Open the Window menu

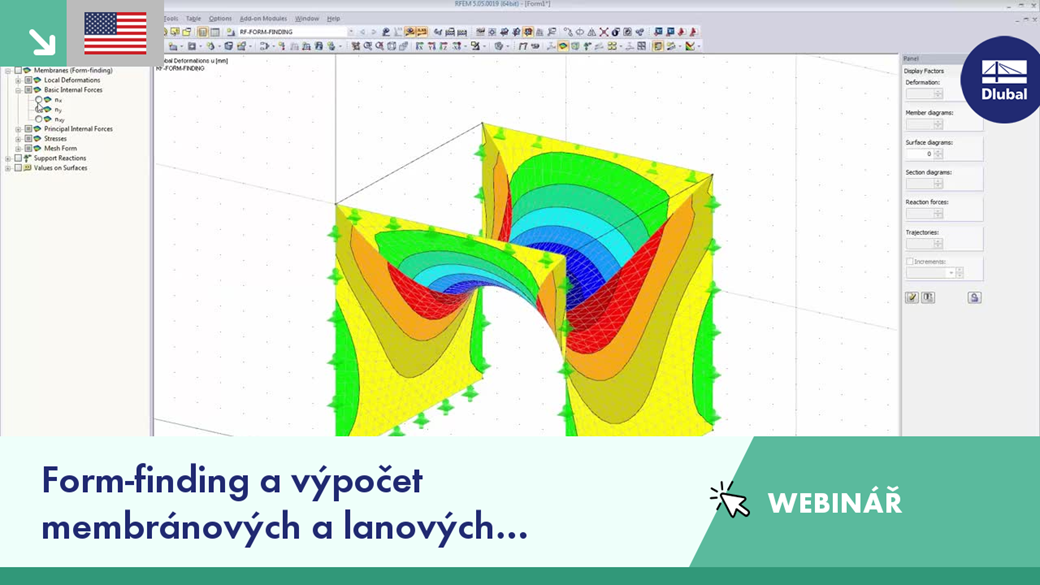(x=306, y=19)
